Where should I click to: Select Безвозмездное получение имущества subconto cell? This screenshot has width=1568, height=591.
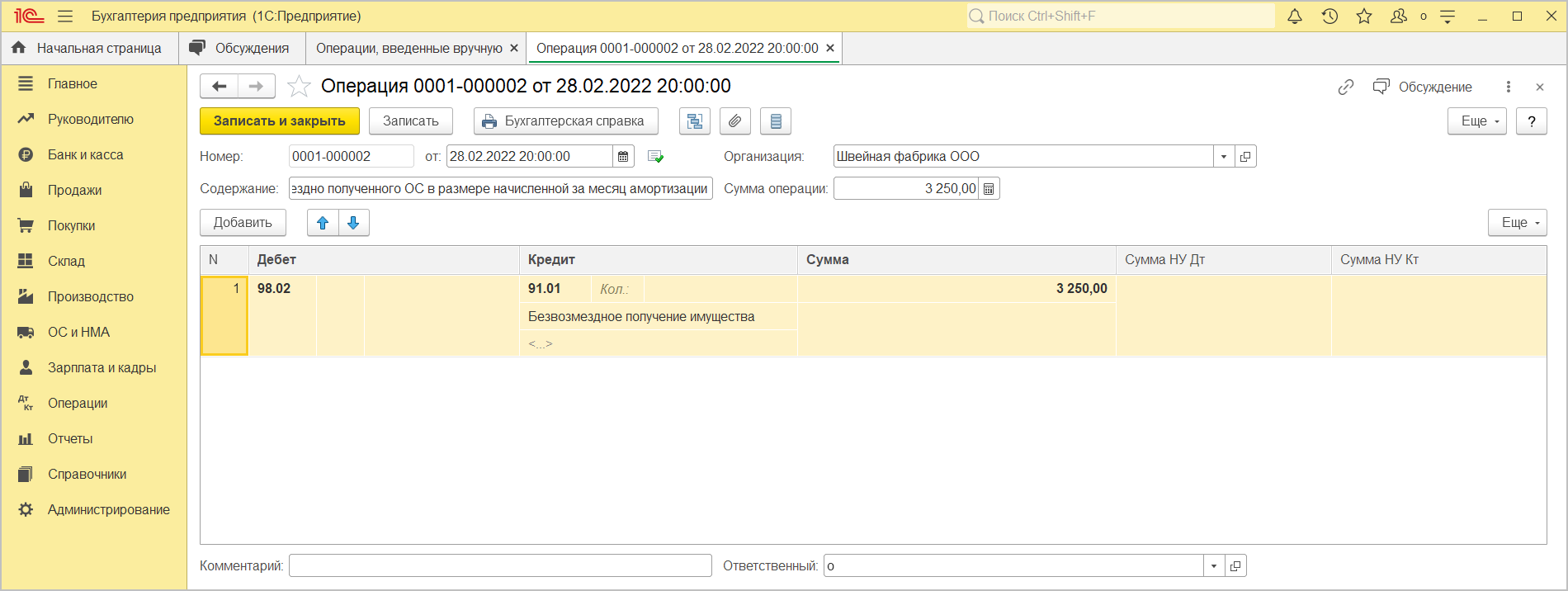[658, 316]
